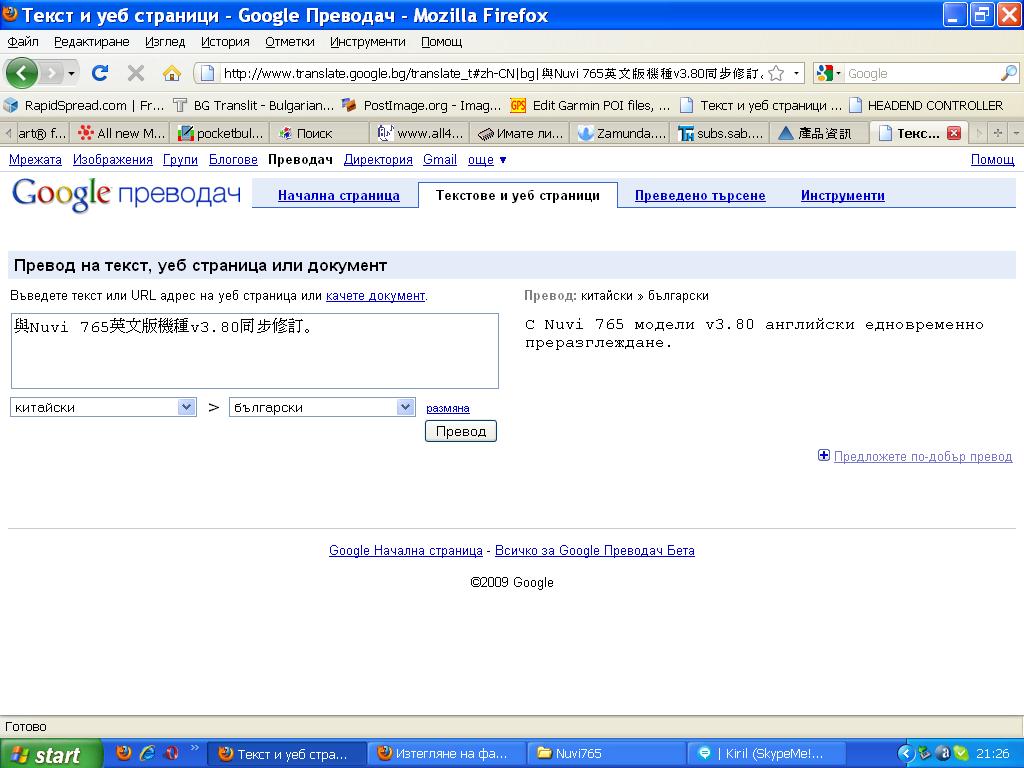Click the Изображения link
Image resolution: width=1024 pixels, height=768 pixels.
tap(112, 159)
